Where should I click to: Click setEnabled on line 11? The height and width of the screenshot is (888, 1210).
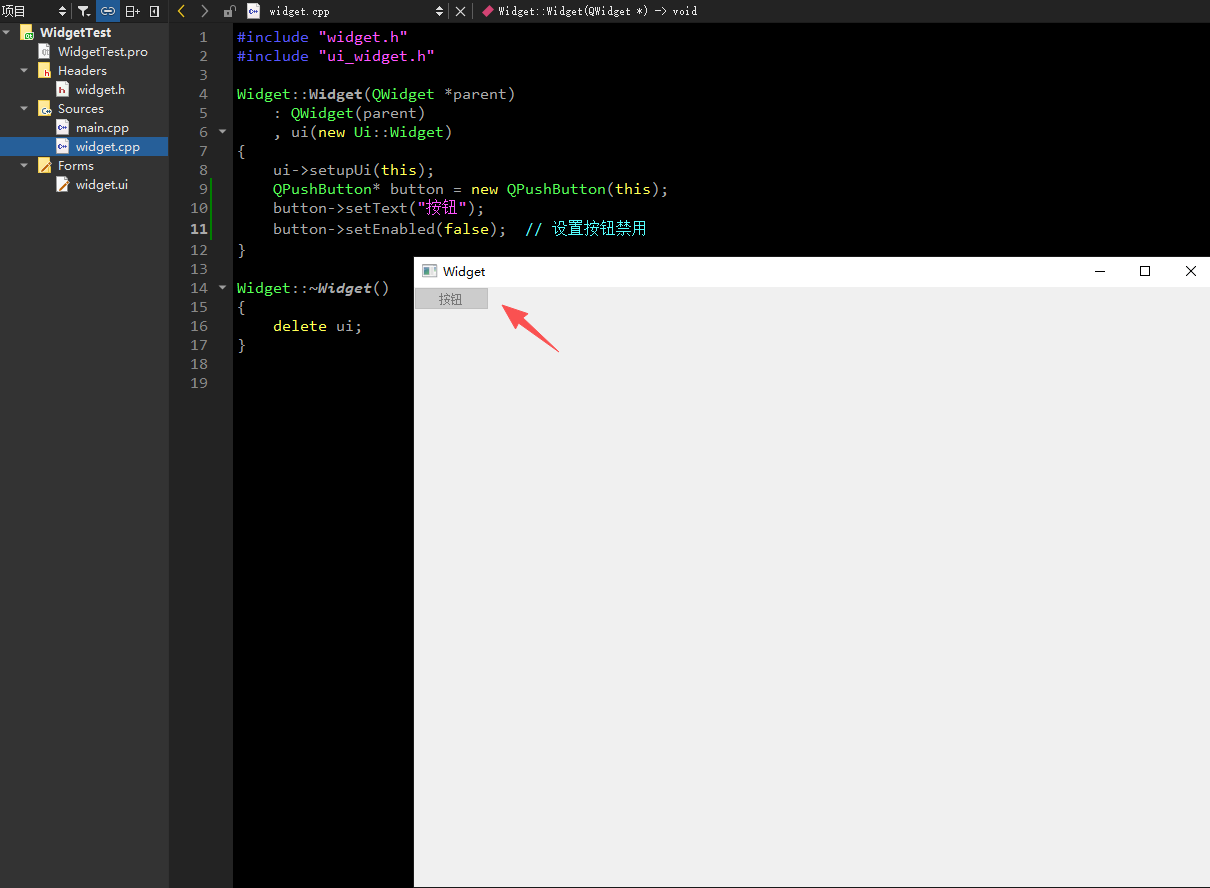[390, 229]
